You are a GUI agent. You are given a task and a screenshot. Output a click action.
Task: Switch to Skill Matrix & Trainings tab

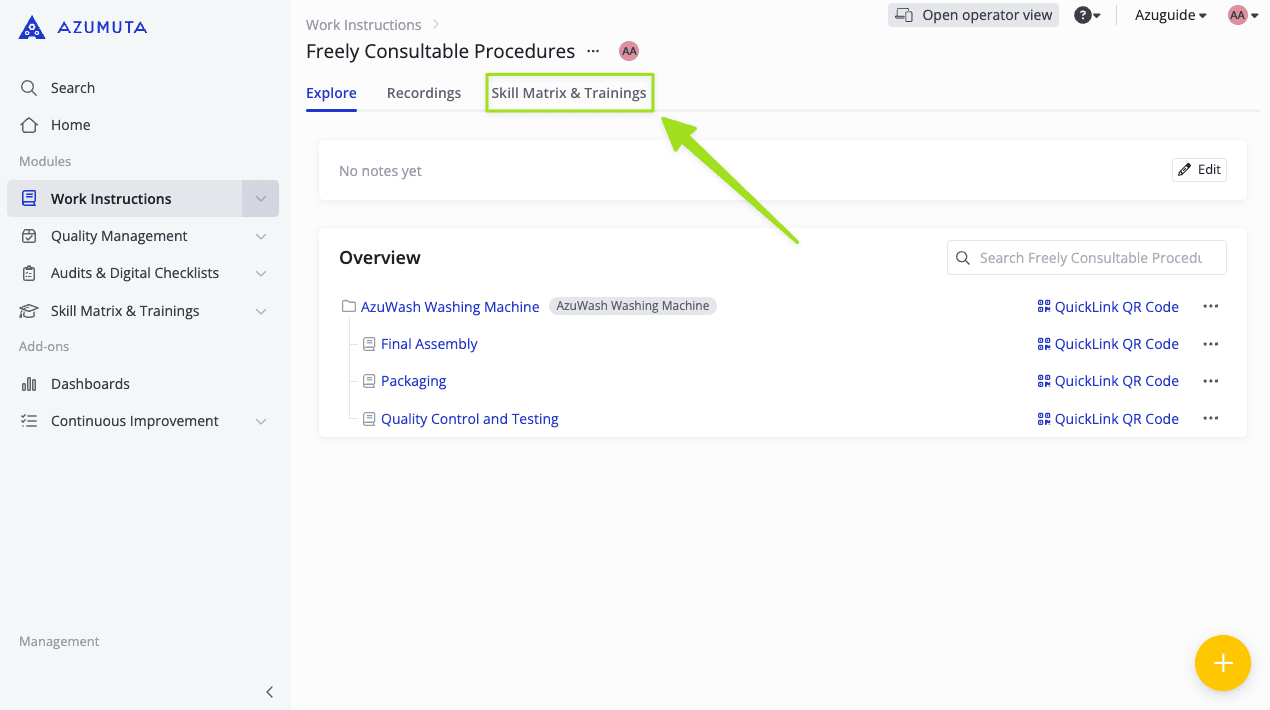(x=568, y=93)
